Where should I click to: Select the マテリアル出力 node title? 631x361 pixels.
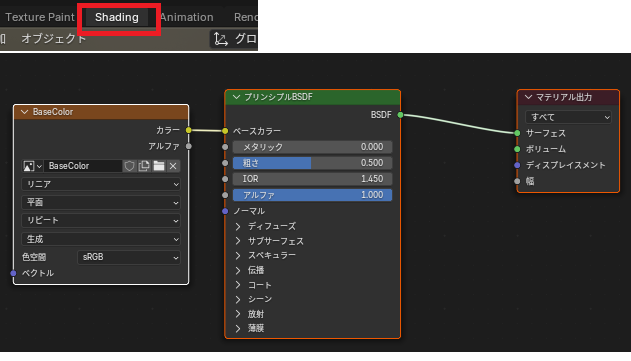[x=564, y=97]
